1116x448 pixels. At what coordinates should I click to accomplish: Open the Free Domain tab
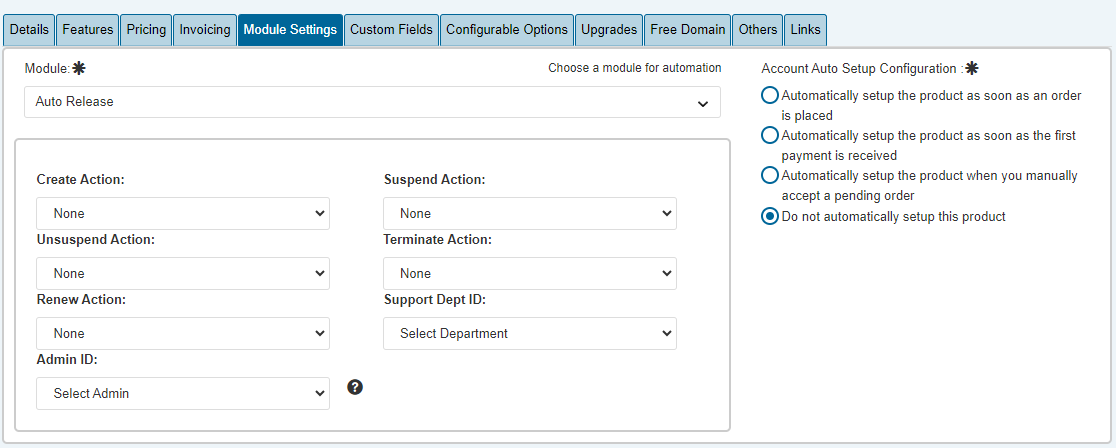[688, 30]
